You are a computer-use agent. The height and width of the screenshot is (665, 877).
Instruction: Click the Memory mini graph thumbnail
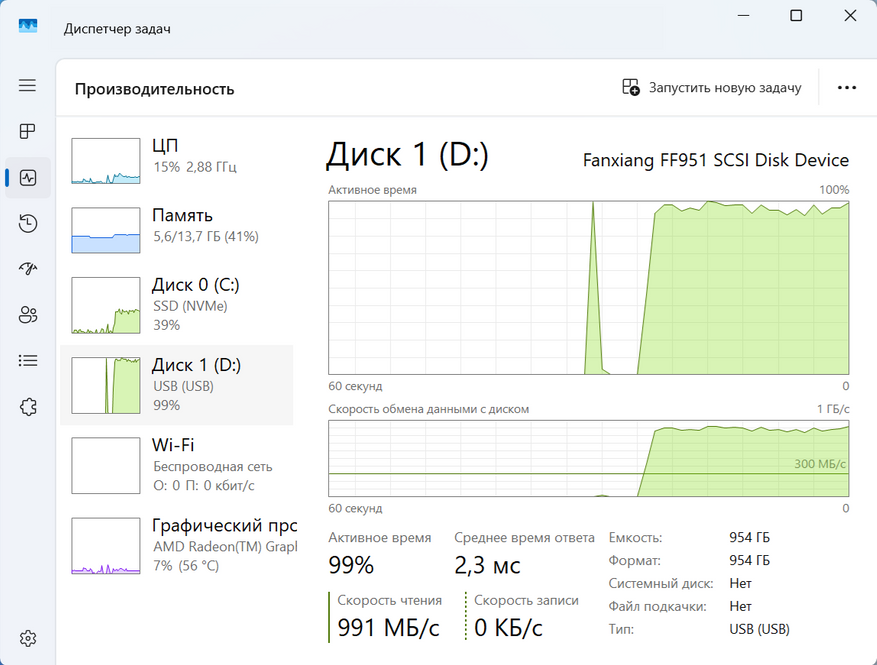coord(106,230)
